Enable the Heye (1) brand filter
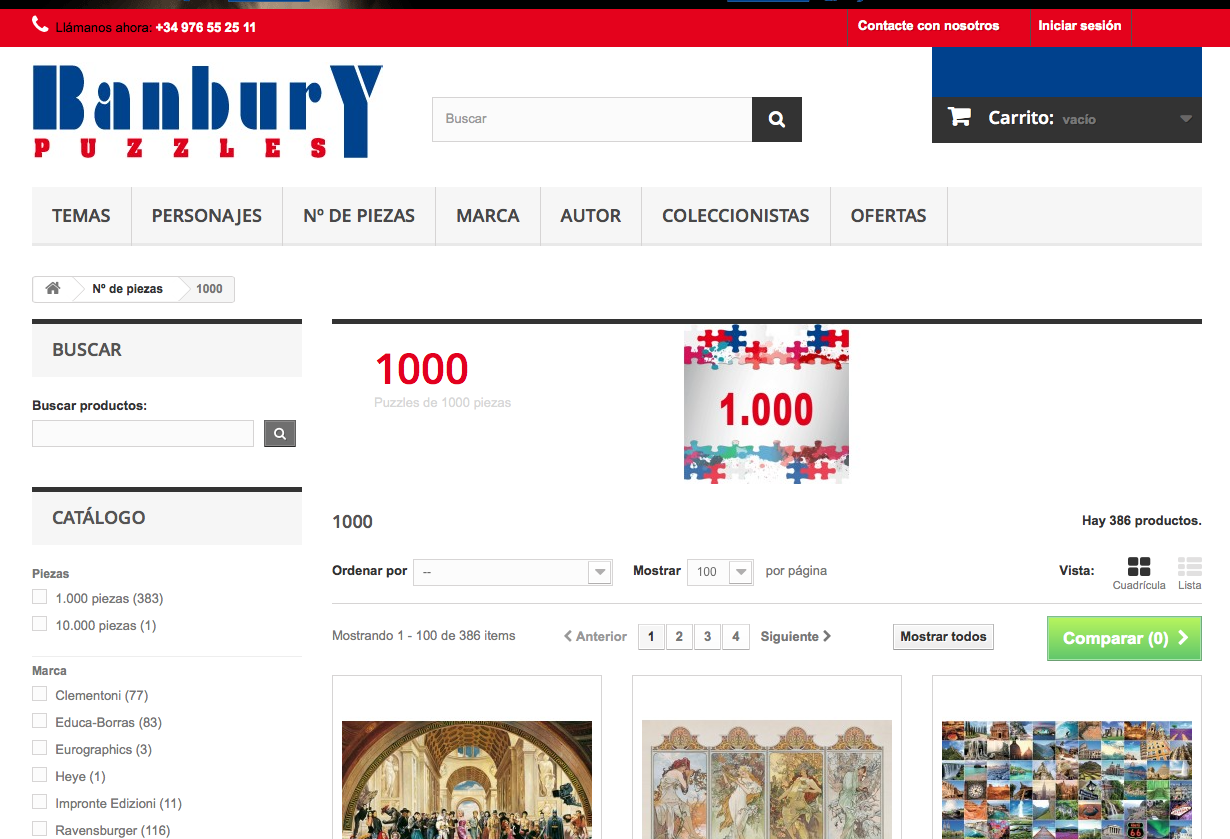 [40, 775]
